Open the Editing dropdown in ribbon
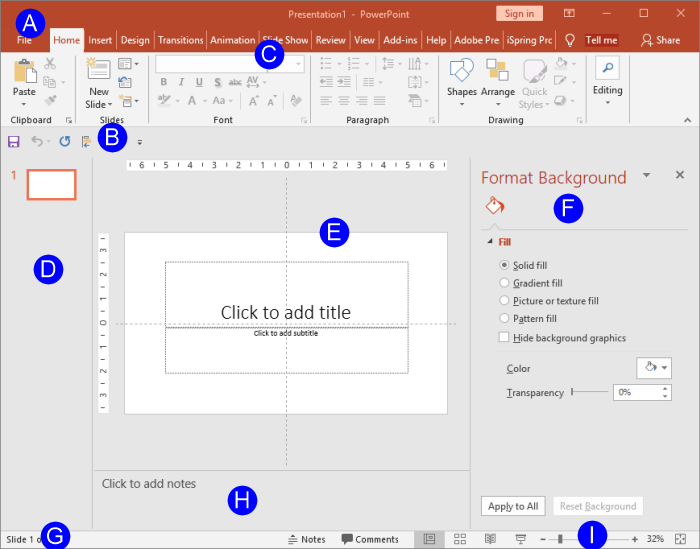 [x=607, y=78]
